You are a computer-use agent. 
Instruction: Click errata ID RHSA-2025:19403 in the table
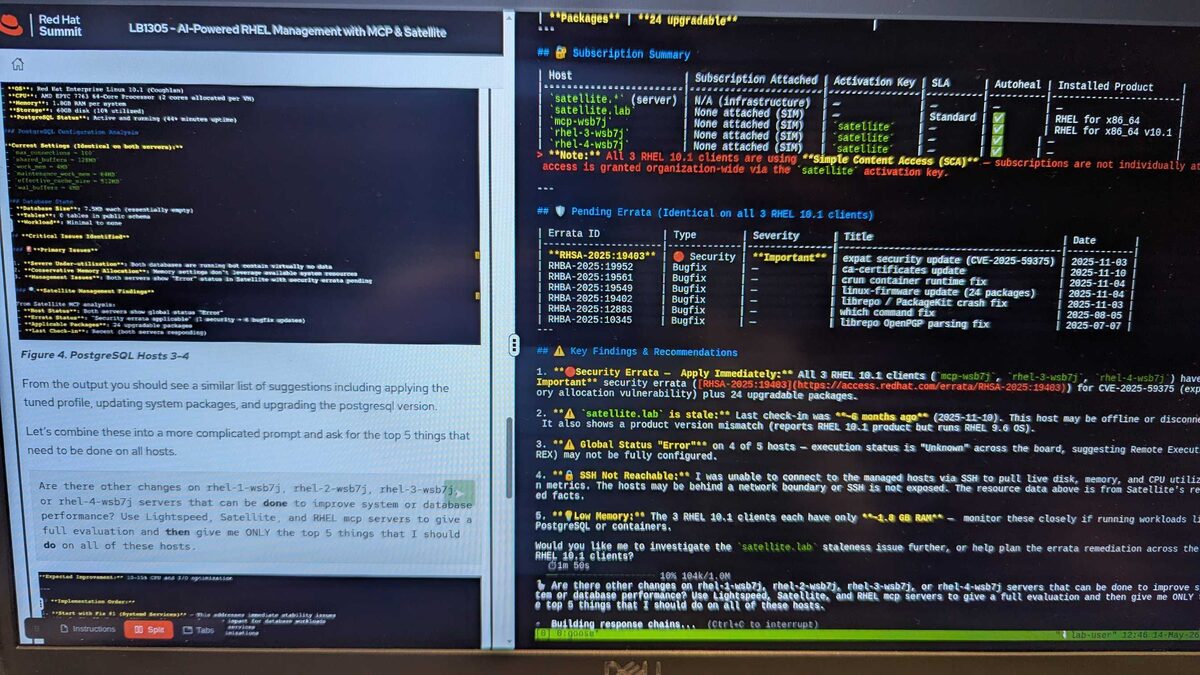[602, 257]
